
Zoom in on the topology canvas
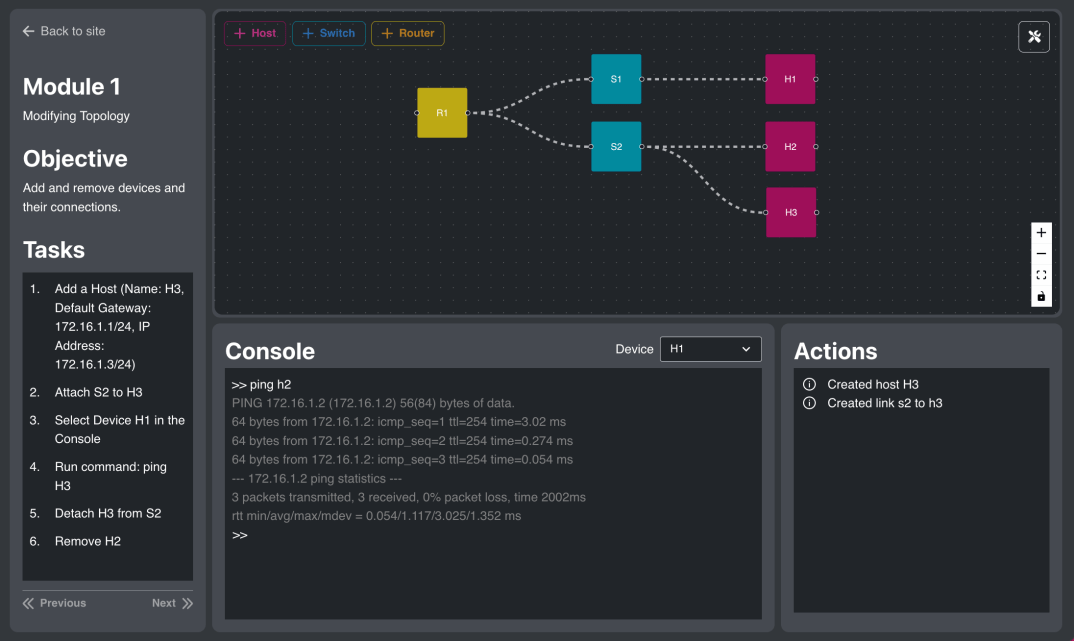coord(1041,232)
